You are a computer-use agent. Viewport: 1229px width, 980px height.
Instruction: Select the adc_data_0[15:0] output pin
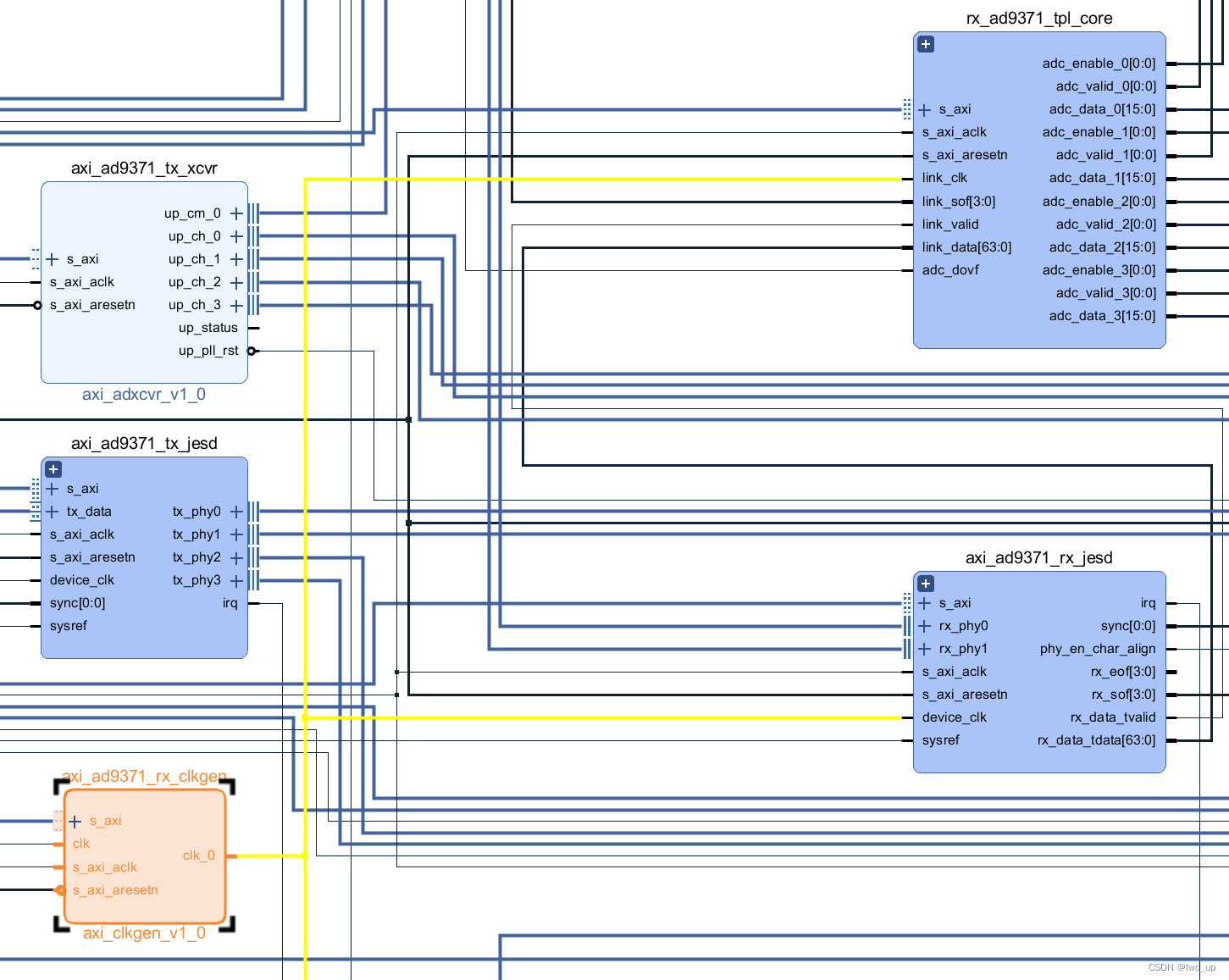(1102, 109)
